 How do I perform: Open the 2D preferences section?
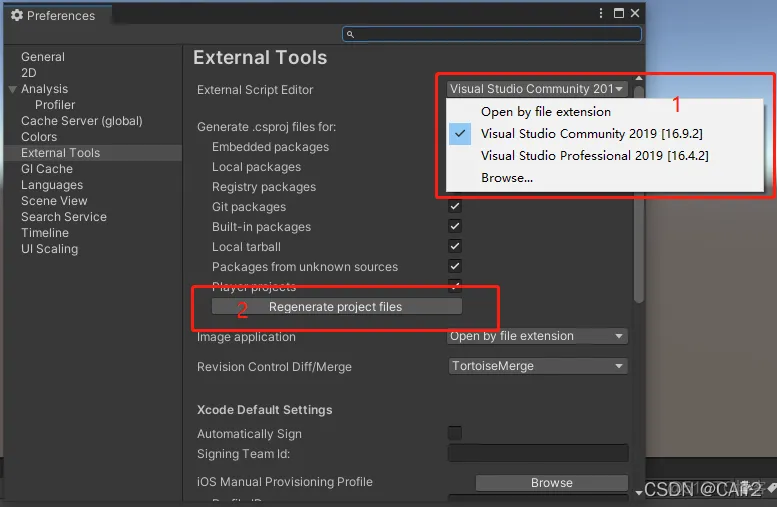click(x=29, y=73)
